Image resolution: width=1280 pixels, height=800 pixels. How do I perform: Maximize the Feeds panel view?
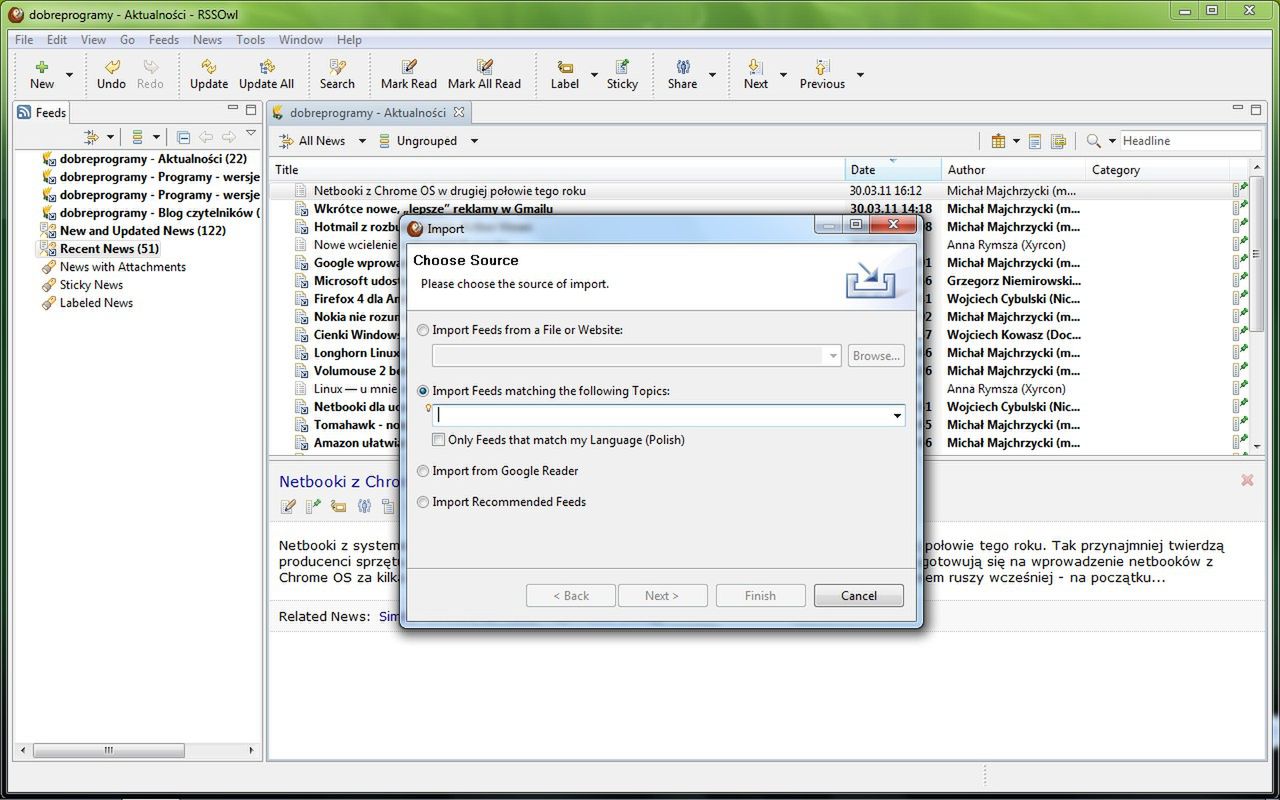pyautogui.click(x=251, y=110)
